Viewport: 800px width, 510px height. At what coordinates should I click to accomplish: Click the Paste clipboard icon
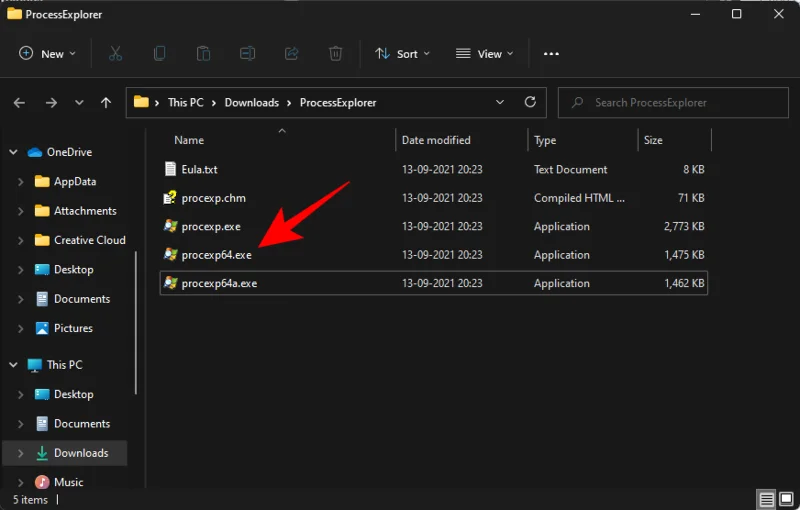[x=204, y=54]
